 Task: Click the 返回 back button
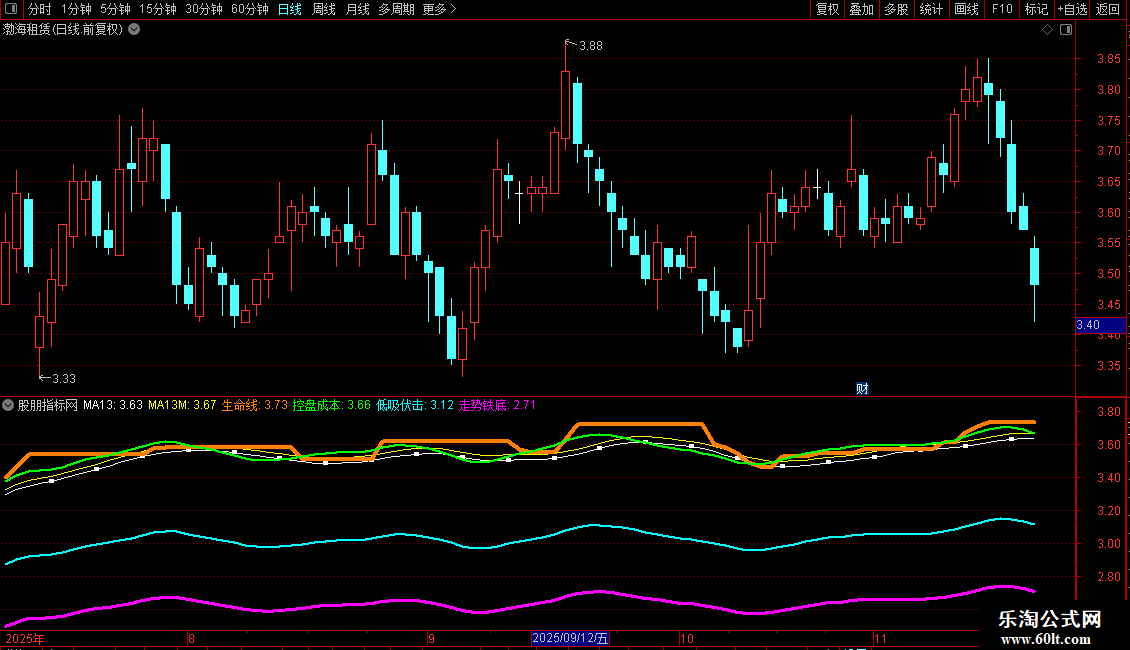[x=1108, y=9]
